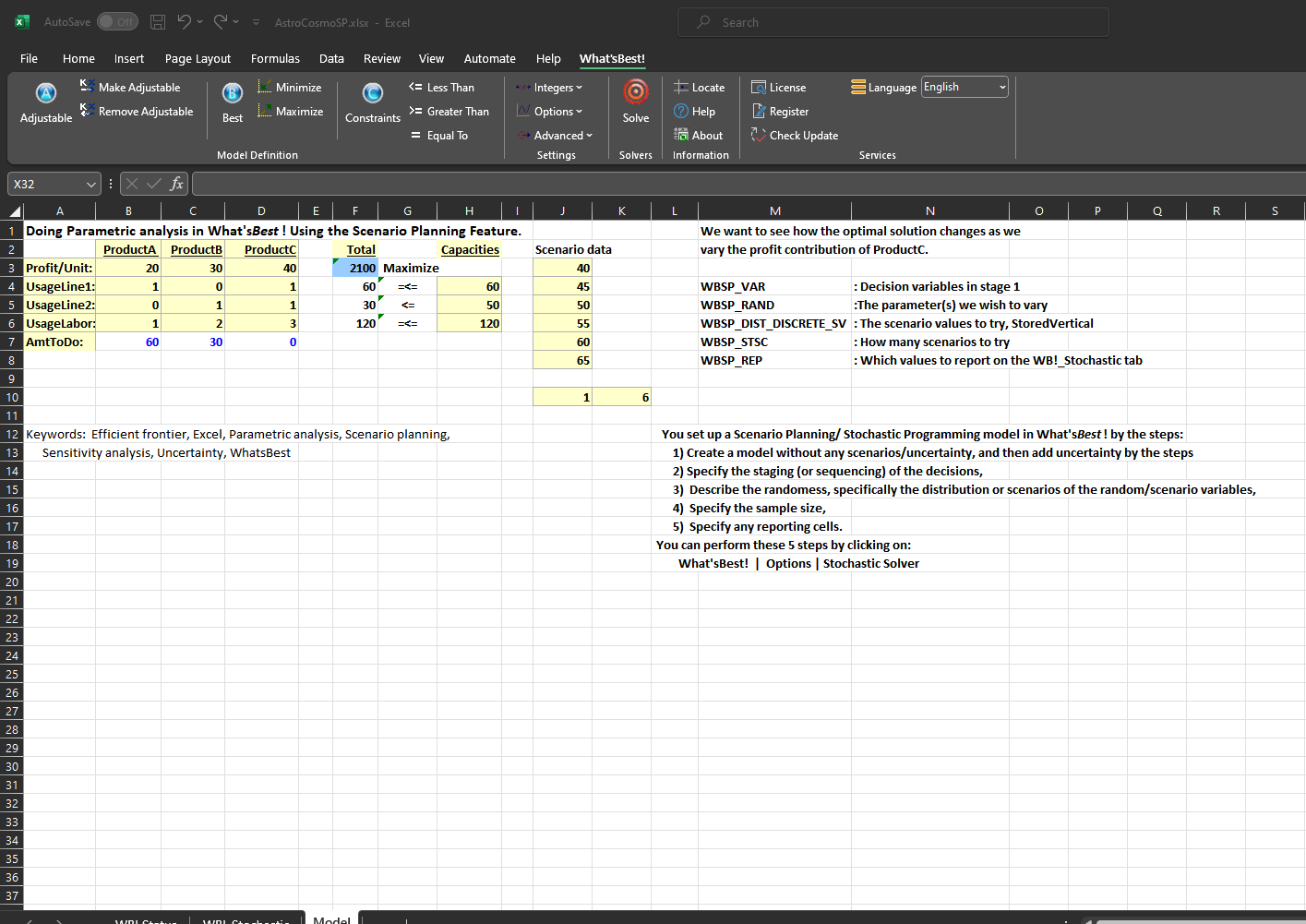Click the formula bar input

pyautogui.click(x=748, y=184)
